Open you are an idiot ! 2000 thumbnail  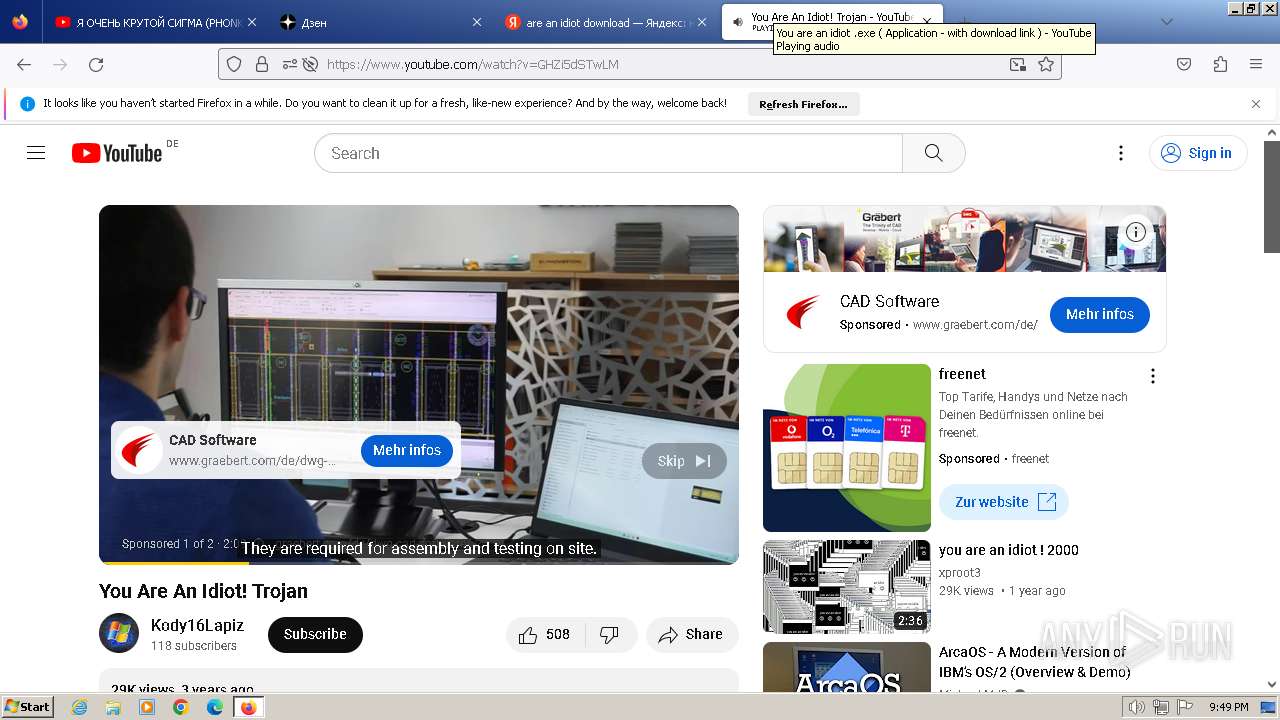pyautogui.click(x=847, y=587)
